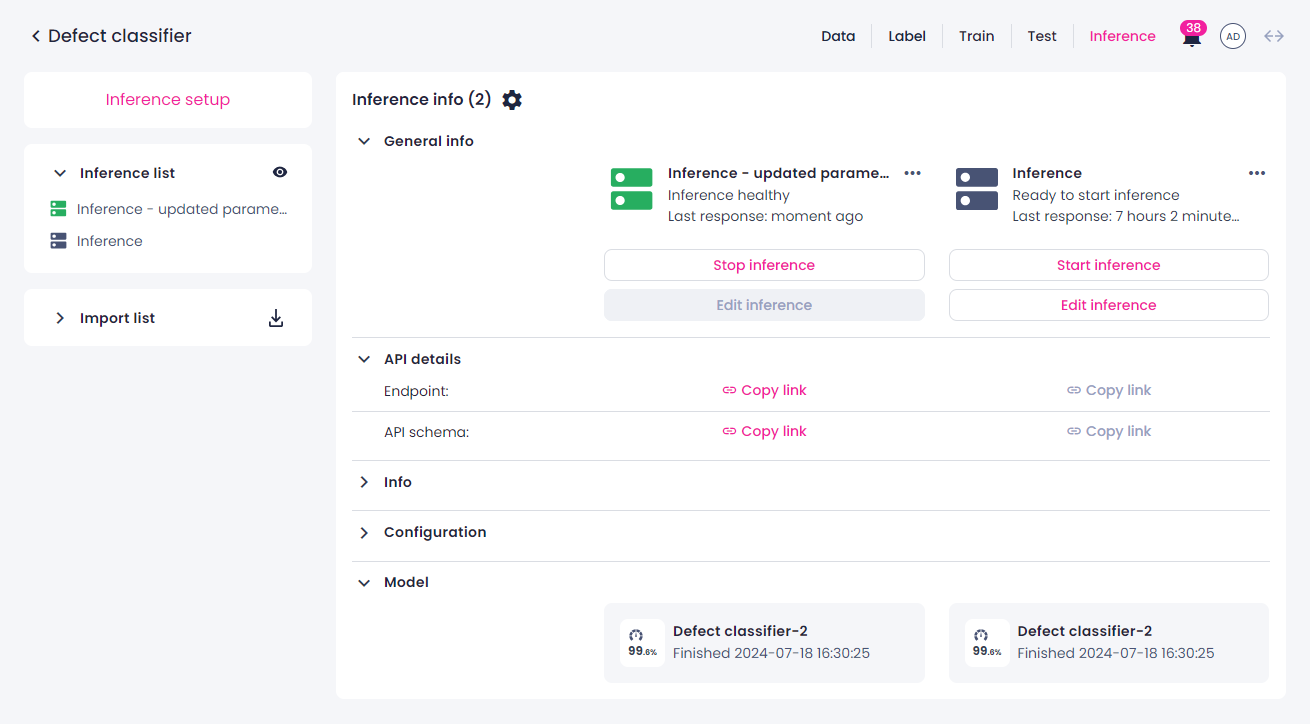Switch to the Data tab
The height and width of the screenshot is (724, 1310).
pos(838,36)
